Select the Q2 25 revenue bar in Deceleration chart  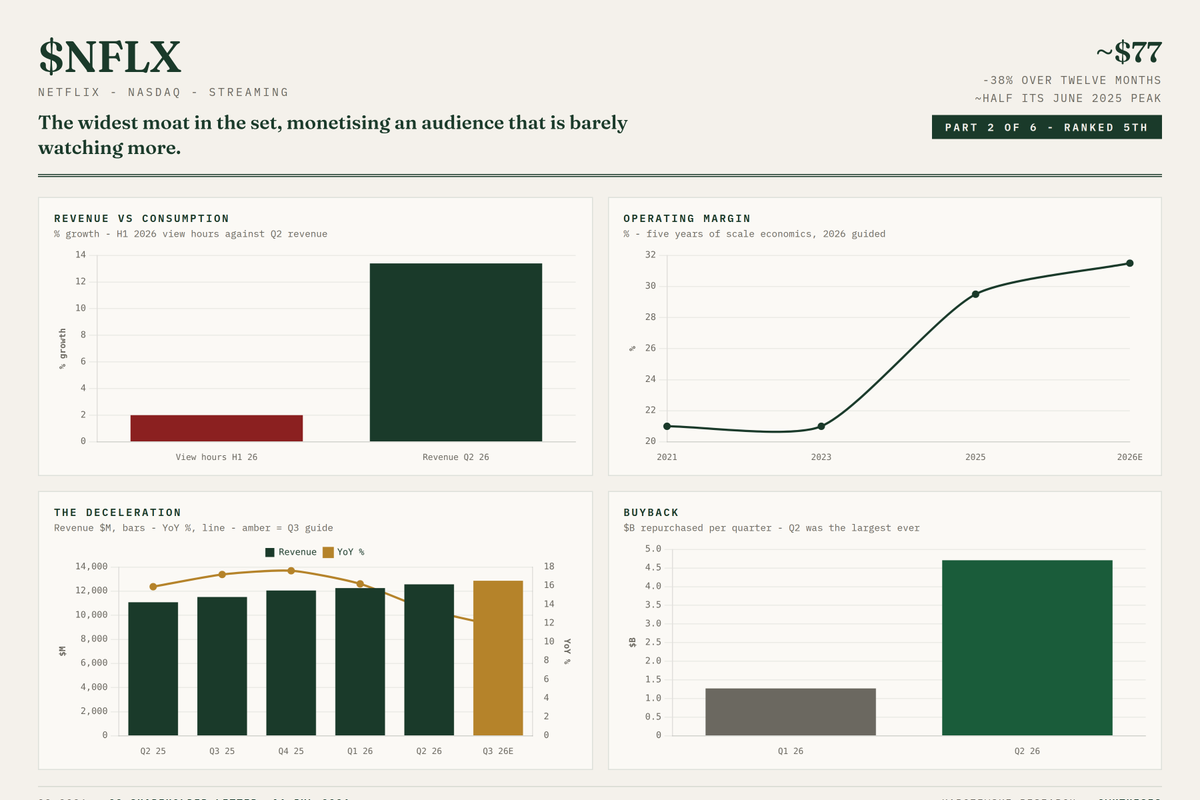tap(153, 668)
